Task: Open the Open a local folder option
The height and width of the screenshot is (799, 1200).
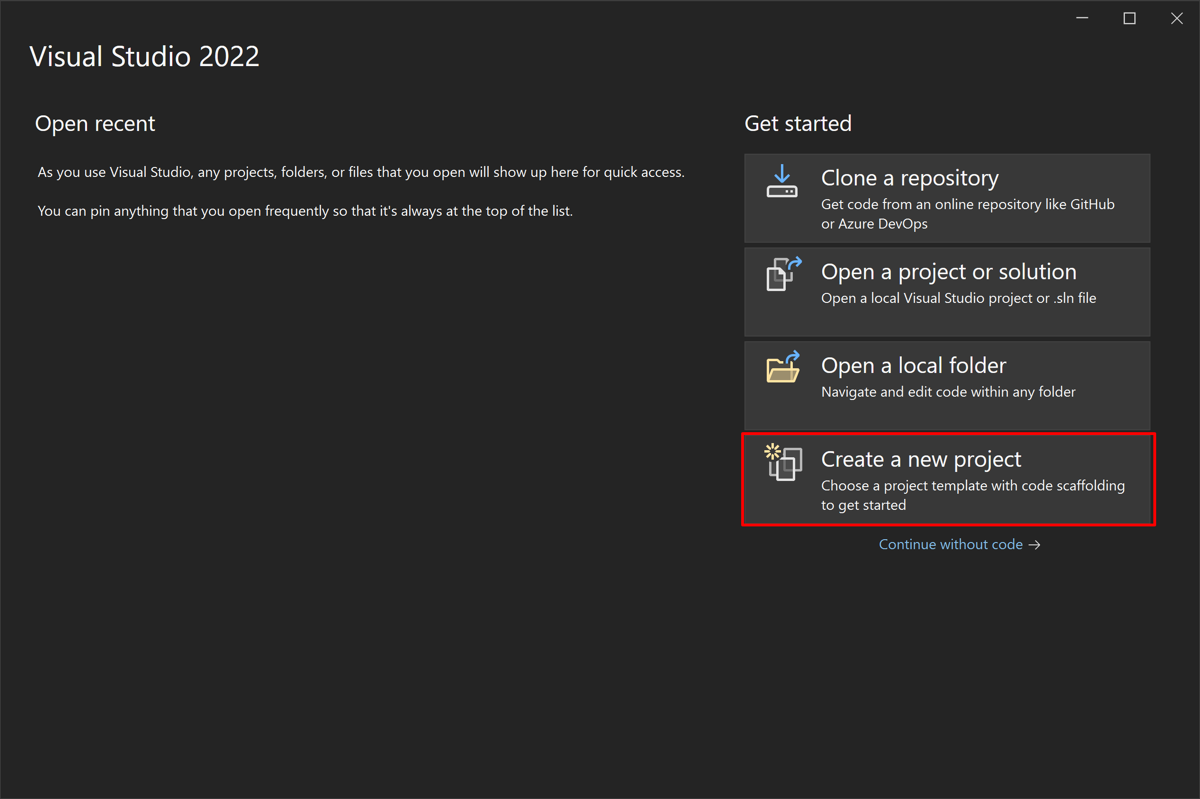Action: click(946, 384)
